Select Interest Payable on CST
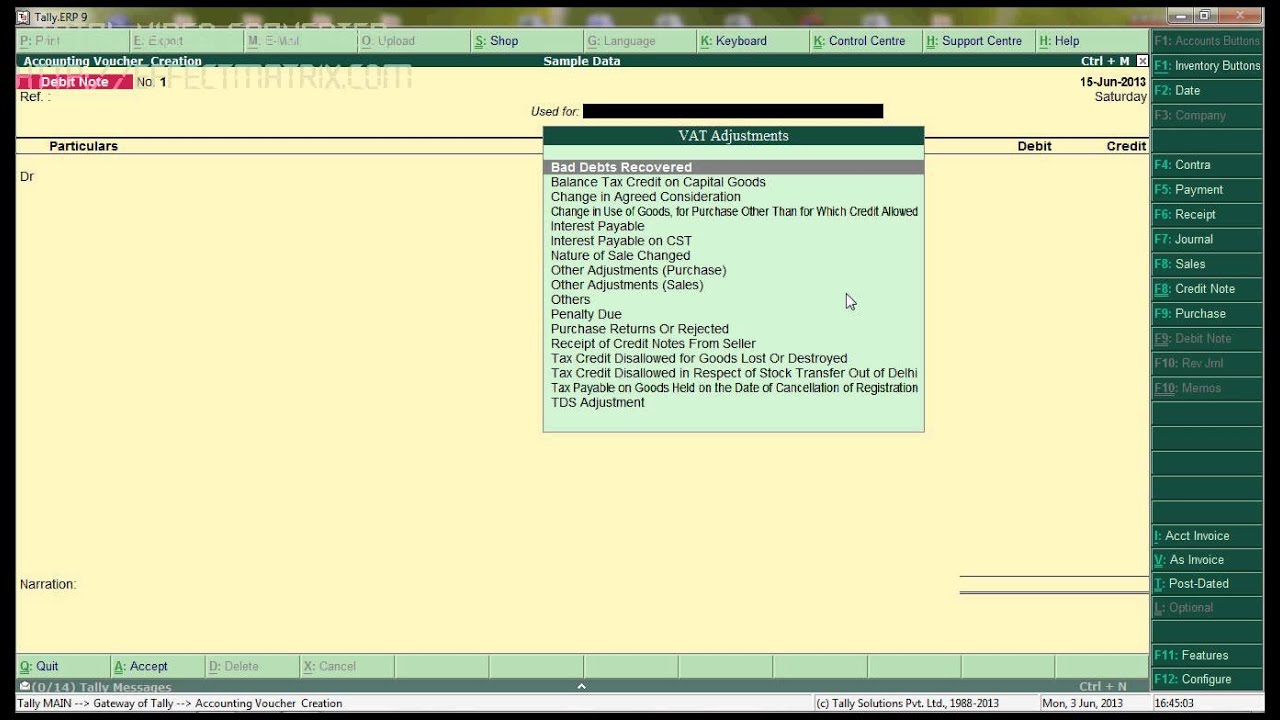The width and height of the screenshot is (1280, 720). pos(621,241)
